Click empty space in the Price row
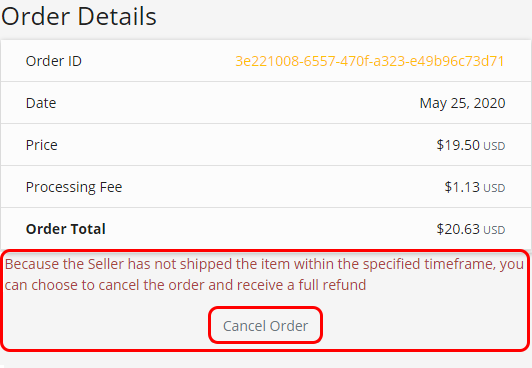The image size is (532, 368). [238, 145]
